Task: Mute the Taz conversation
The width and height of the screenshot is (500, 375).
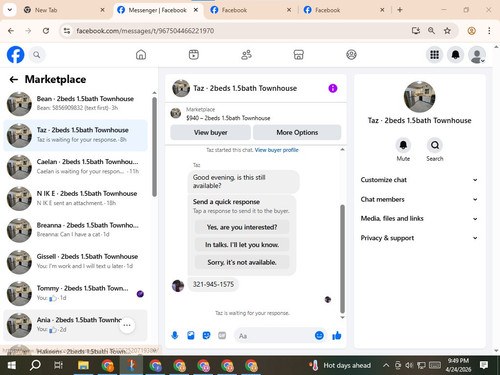Action: [403, 145]
